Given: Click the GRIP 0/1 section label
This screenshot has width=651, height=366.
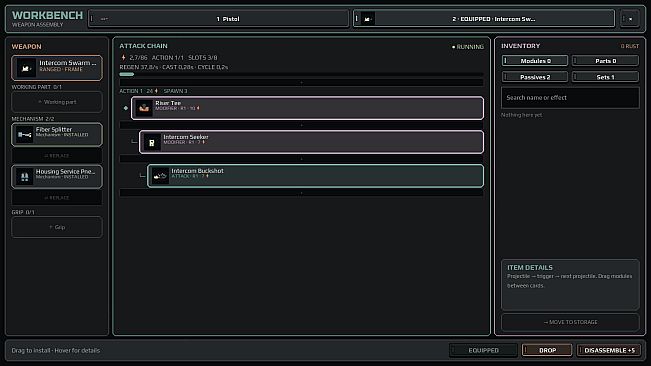Looking at the screenshot, I should (x=23, y=212).
